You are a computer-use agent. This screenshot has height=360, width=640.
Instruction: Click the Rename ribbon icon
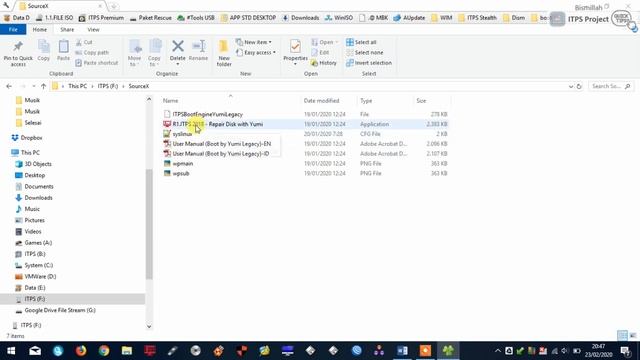pyautogui.click(x=198, y=51)
